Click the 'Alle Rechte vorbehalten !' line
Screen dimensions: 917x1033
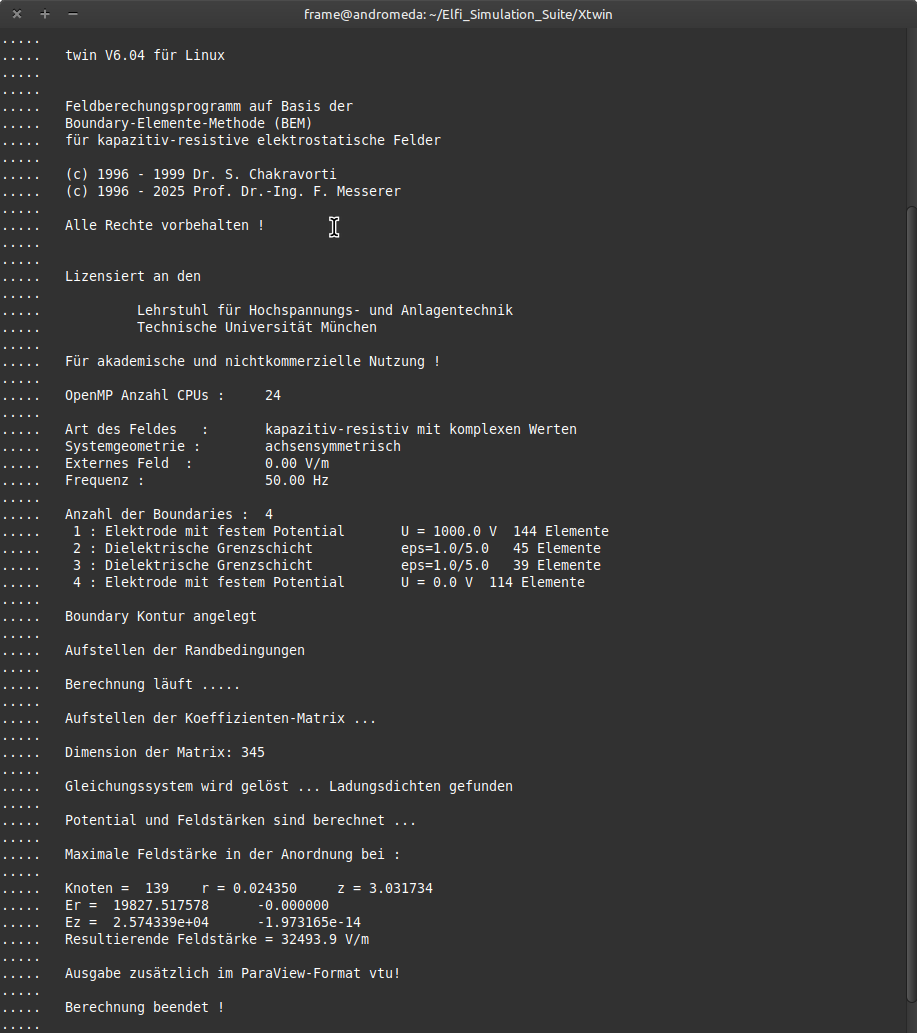(164, 225)
